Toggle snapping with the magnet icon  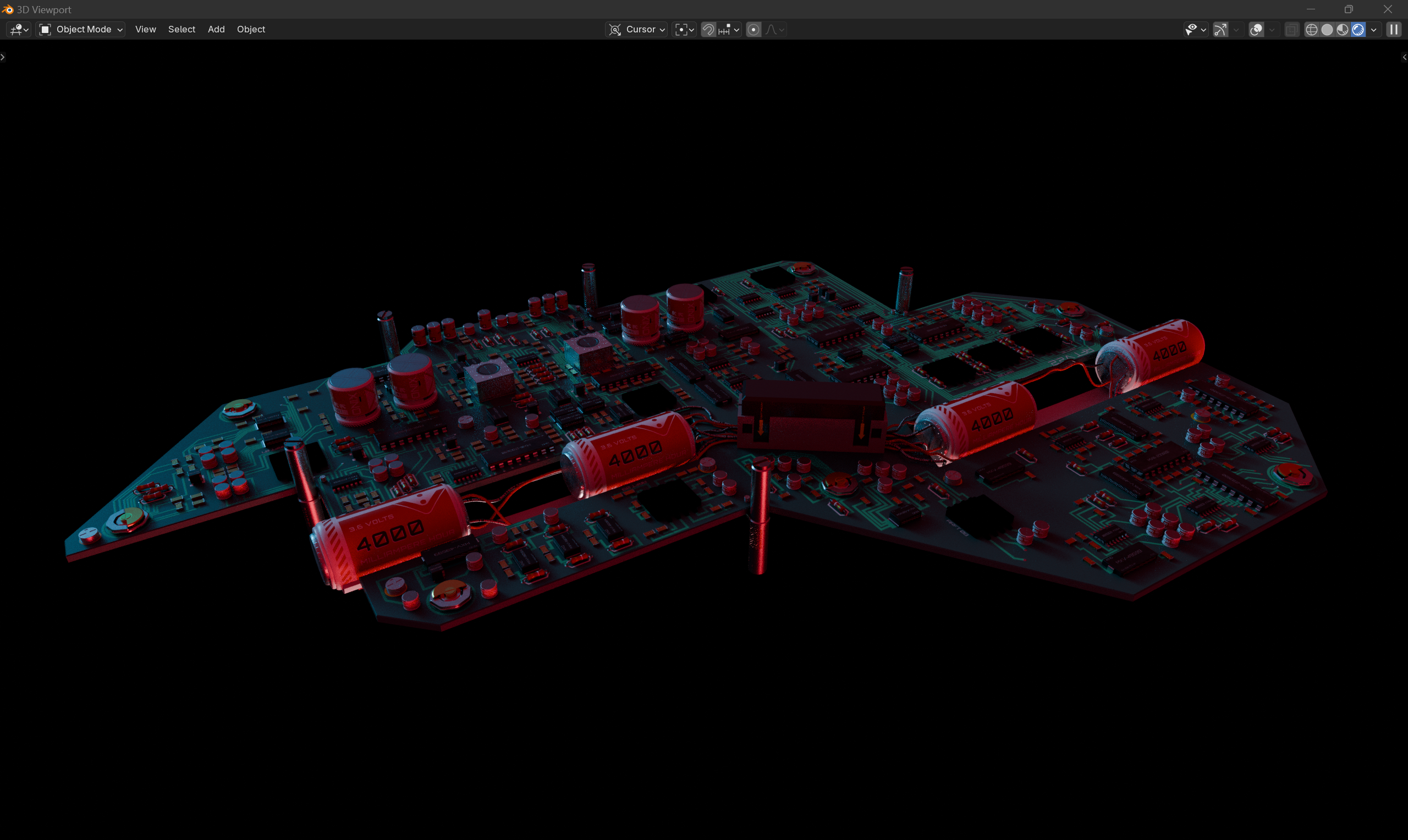(x=708, y=30)
